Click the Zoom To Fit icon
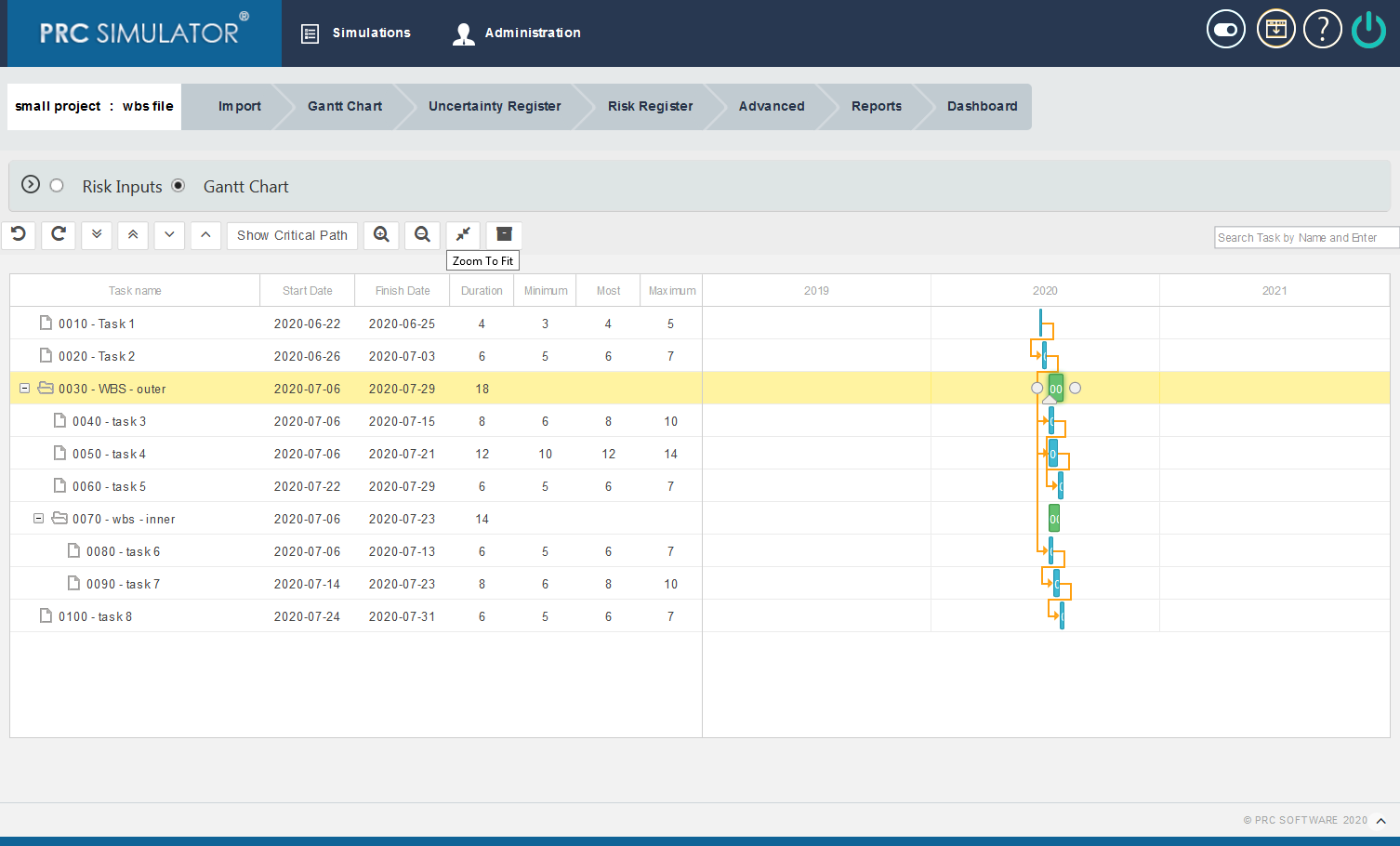Image resolution: width=1400 pixels, height=846 pixels. [462, 235]
